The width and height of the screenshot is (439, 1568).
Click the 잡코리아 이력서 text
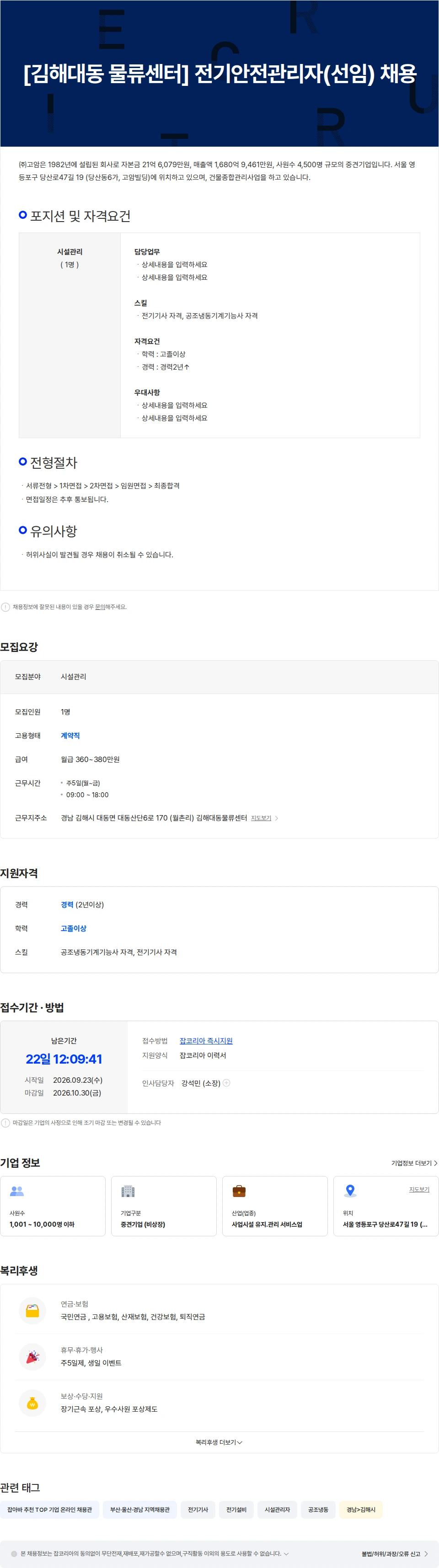coord(203,1055)
